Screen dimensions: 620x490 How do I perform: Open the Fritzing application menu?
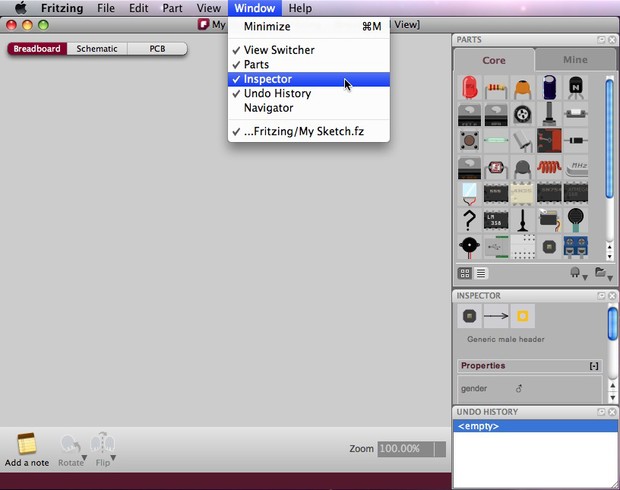62,8
